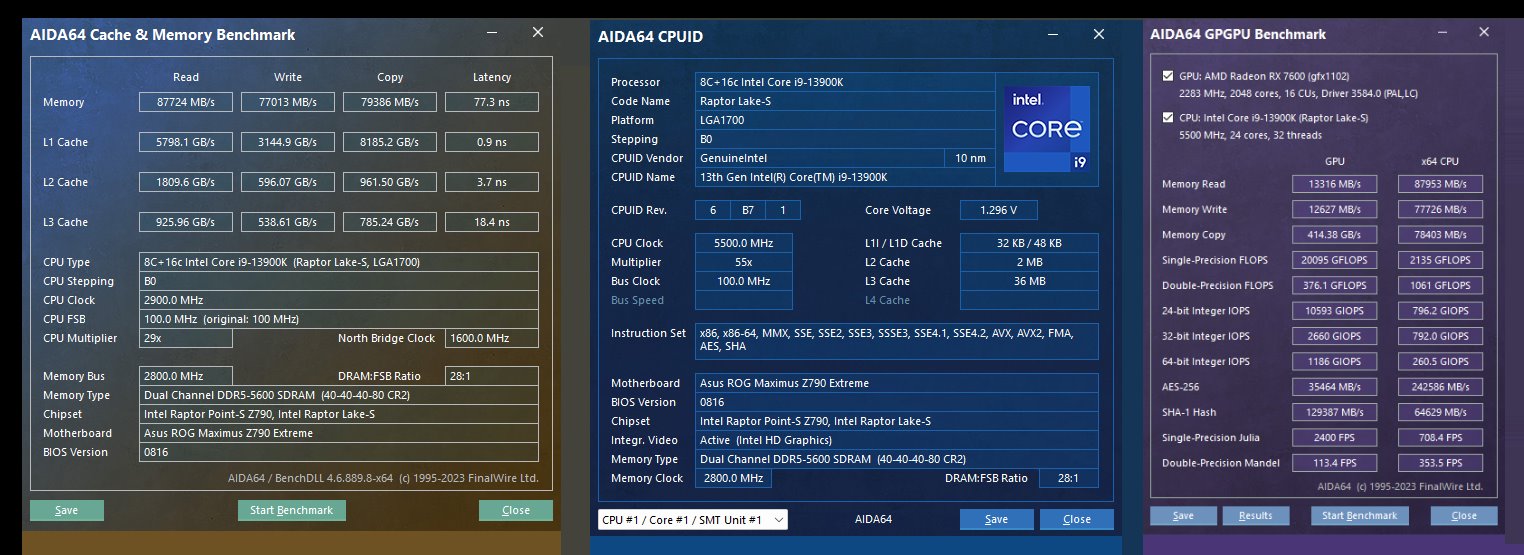Start Benchmark in Cache & Memory window

point(292,510)
